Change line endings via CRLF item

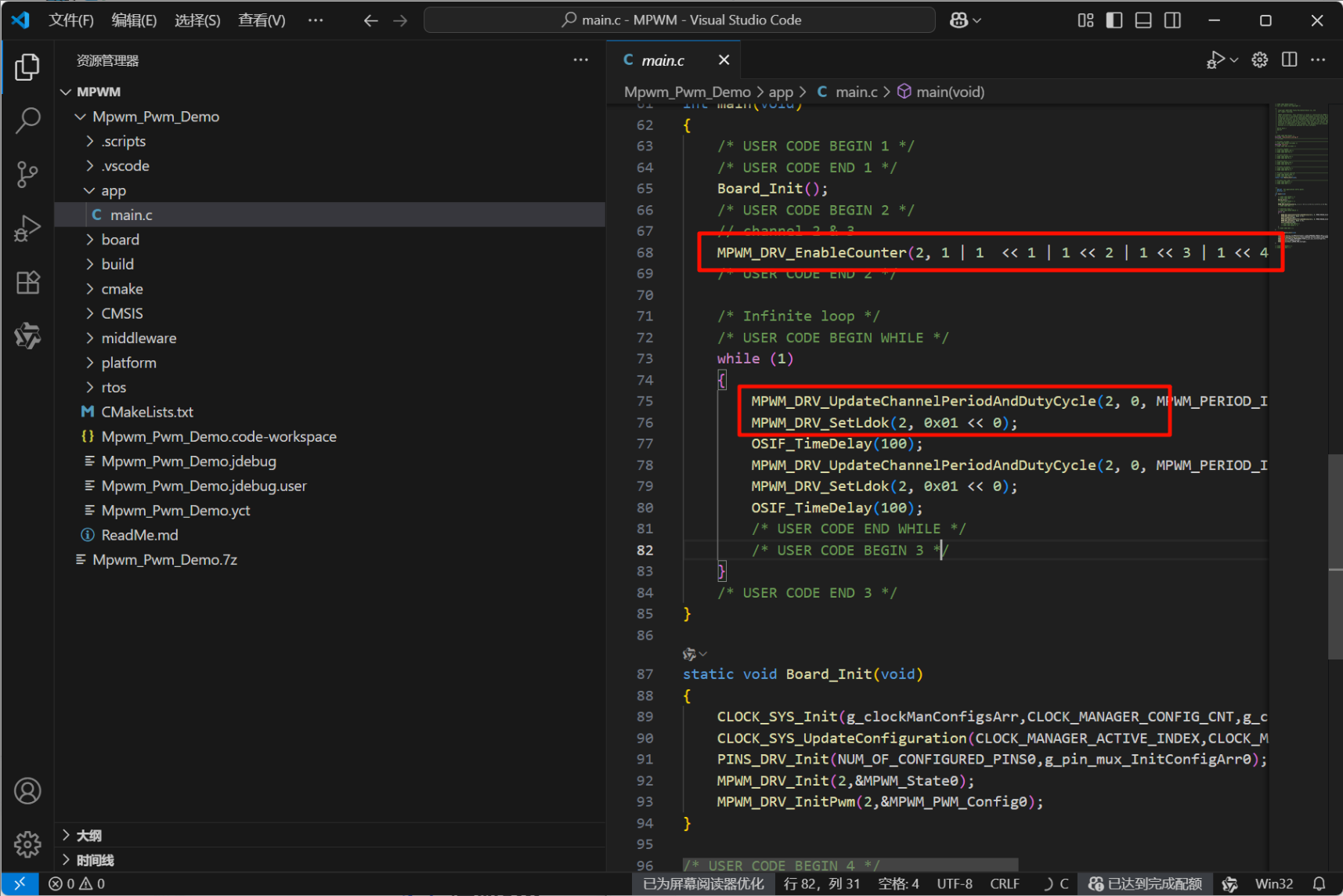(x=1005, y=883)
